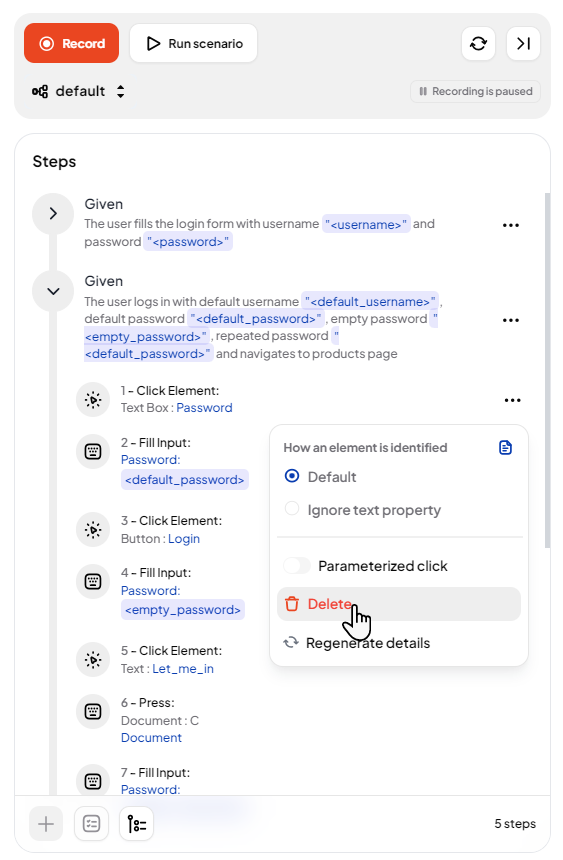Choose Delete from the context menu
The height and width of the screenshot is (860, 563).
pyautogui.click(x=399, y=604)
